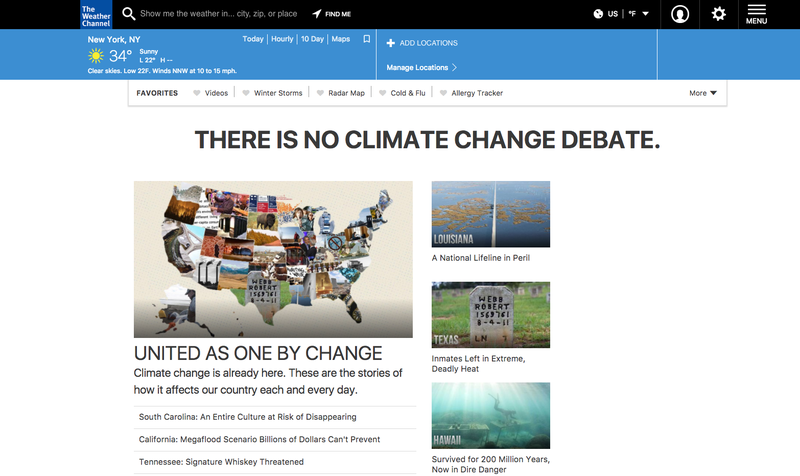Click the chevron beside Manage Locations
This screenshot has width=800, height=476.
click(x=454, y=67)
